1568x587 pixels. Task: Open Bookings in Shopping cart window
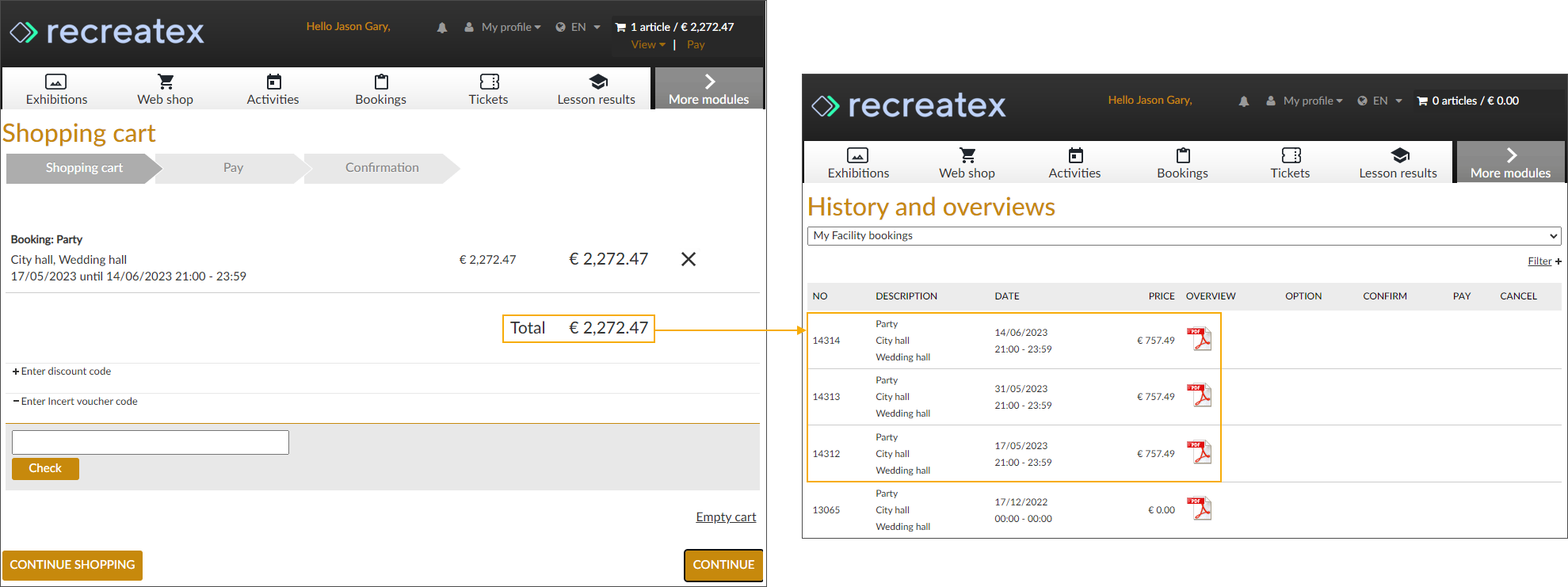coord(380,90)
